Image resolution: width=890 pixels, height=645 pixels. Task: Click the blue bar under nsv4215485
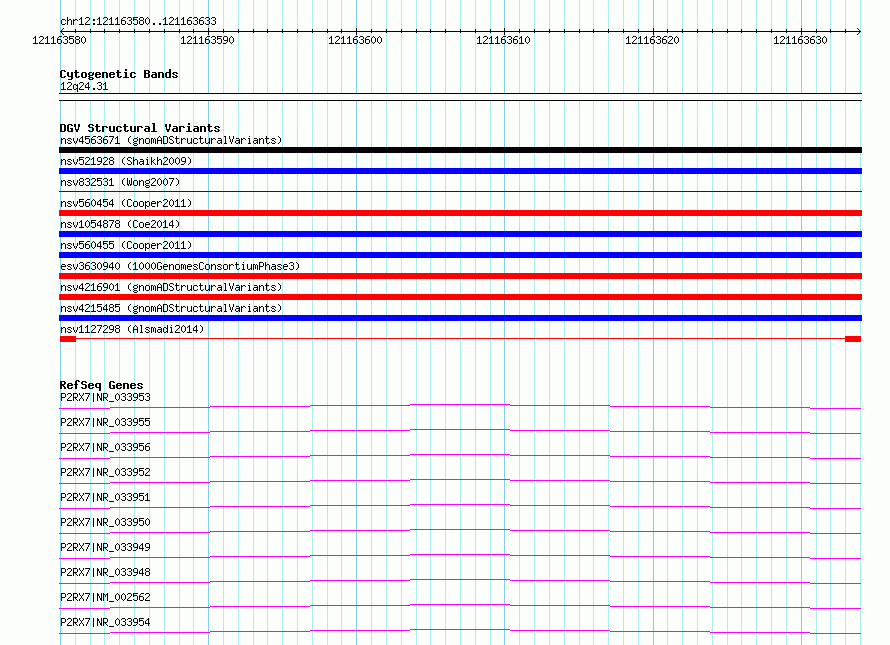(x=460, y=318)
